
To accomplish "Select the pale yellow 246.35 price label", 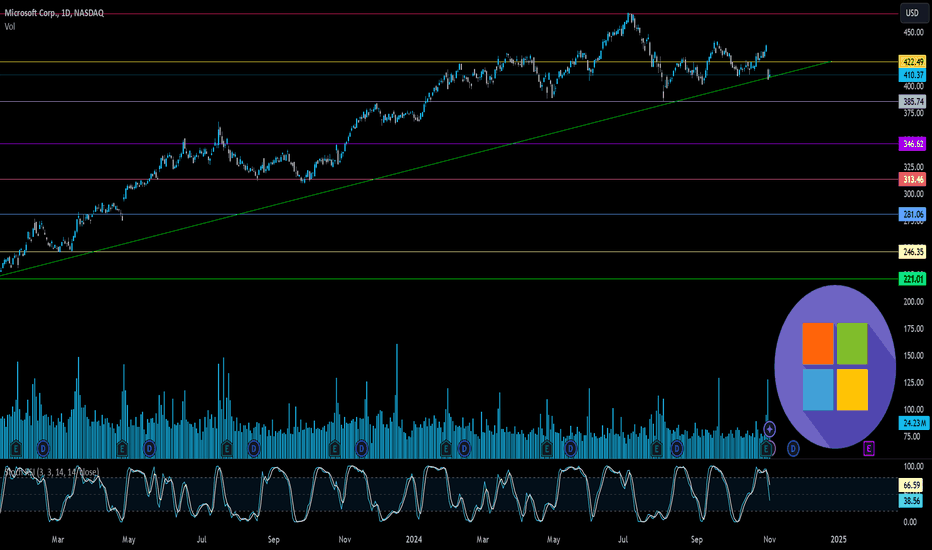I will point(913,252).
